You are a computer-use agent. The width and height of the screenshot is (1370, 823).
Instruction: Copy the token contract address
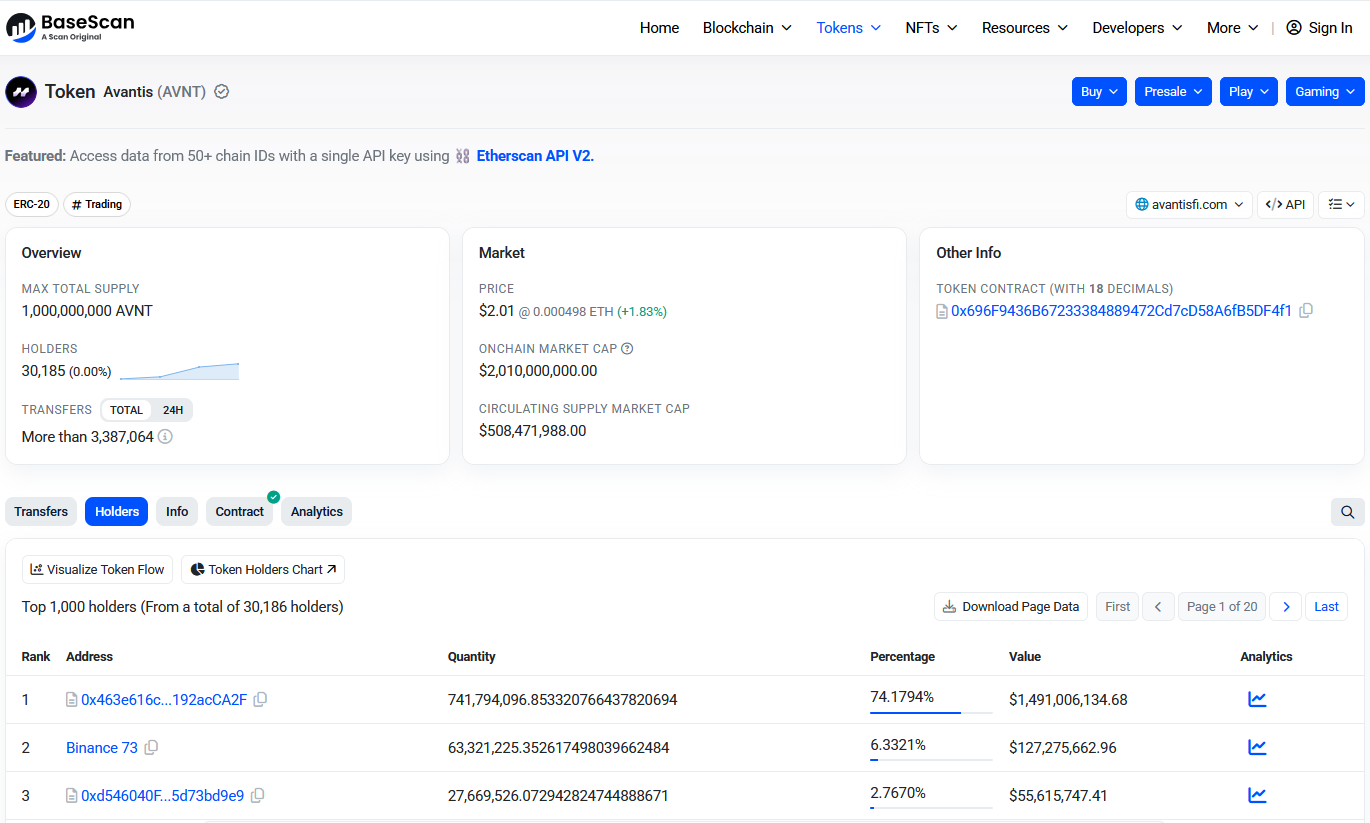(1305, 311)
